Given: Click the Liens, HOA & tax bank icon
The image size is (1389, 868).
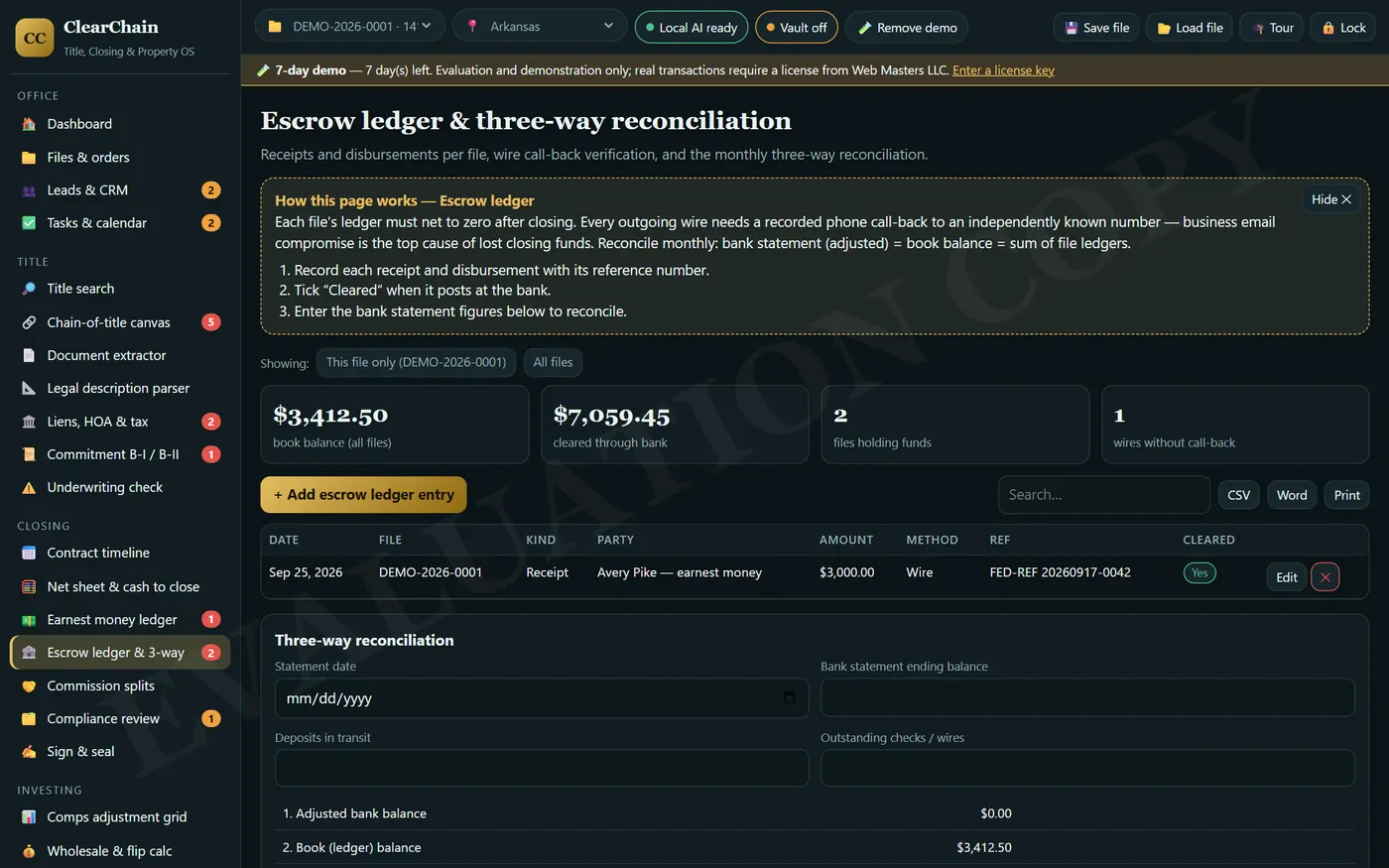Looking at the screenshot, I should 29,422.
